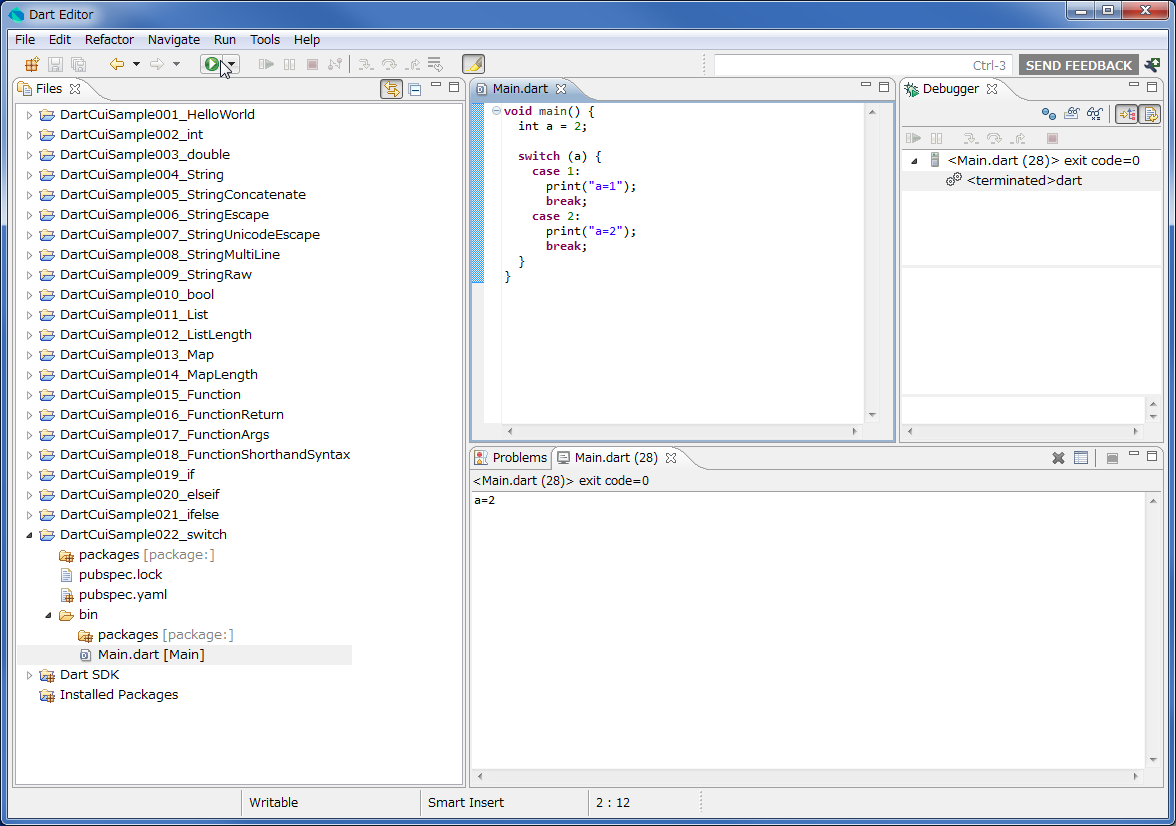Open the dropdown arrow next to Run button
This screenshot has height=826, width=1176.
(x=232, y=65)
